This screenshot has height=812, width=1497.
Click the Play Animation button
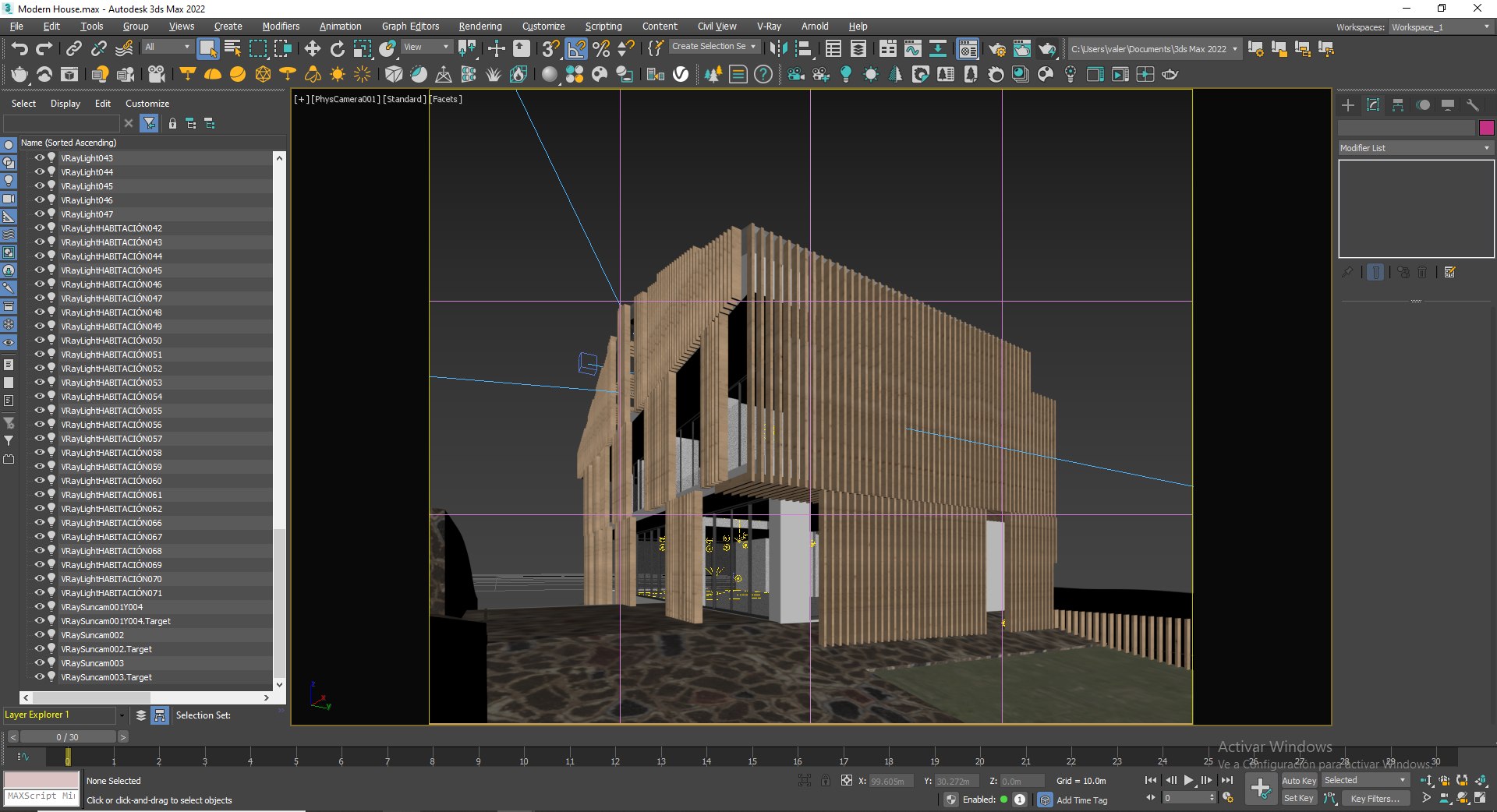pyautogui.click(x=1188, y=780)
